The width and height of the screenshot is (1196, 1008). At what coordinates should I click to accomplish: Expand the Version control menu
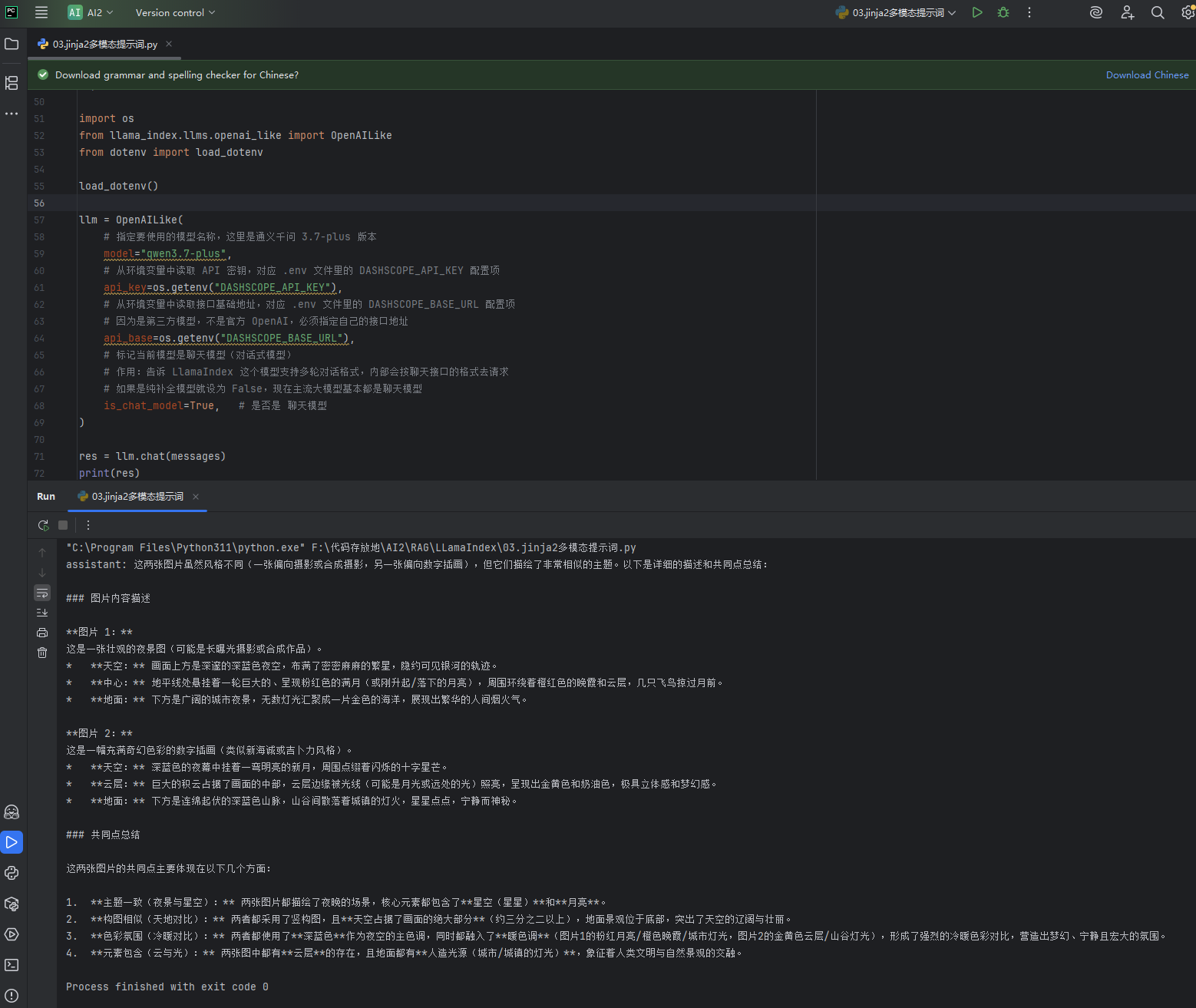click(175, 12)
